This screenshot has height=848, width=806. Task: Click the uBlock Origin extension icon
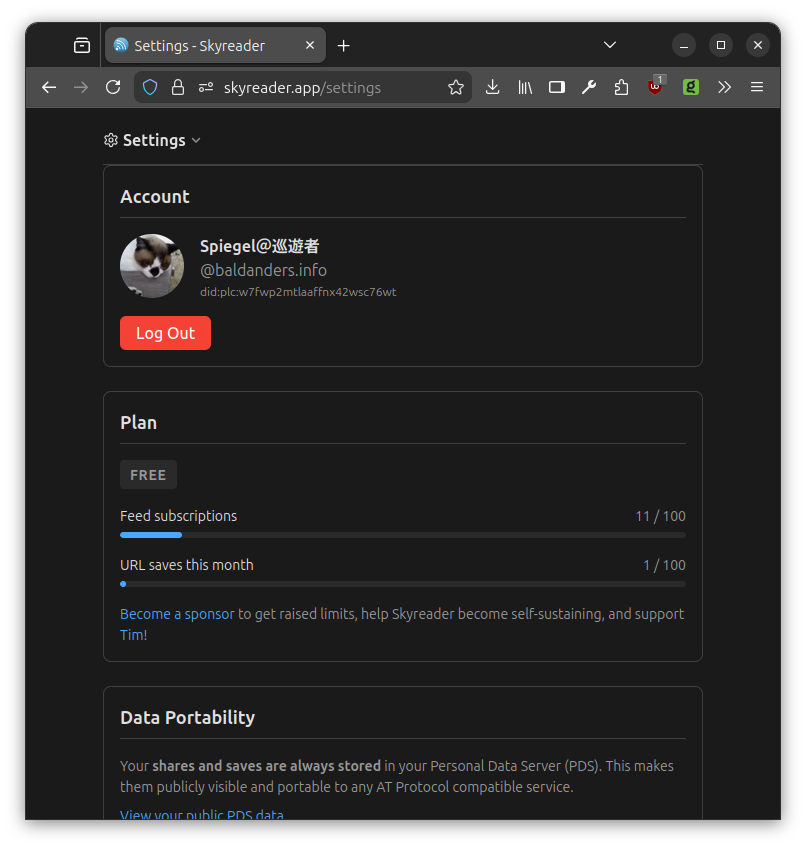(656, 87)
